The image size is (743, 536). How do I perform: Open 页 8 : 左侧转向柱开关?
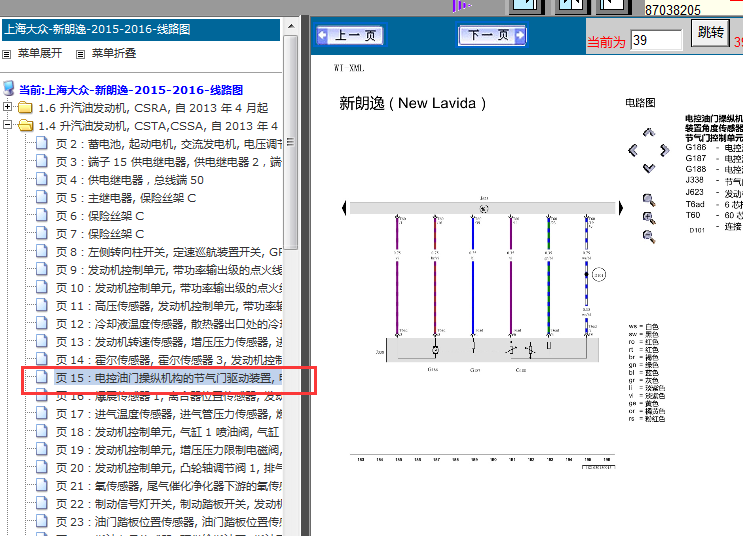click(x=169, y=252)
